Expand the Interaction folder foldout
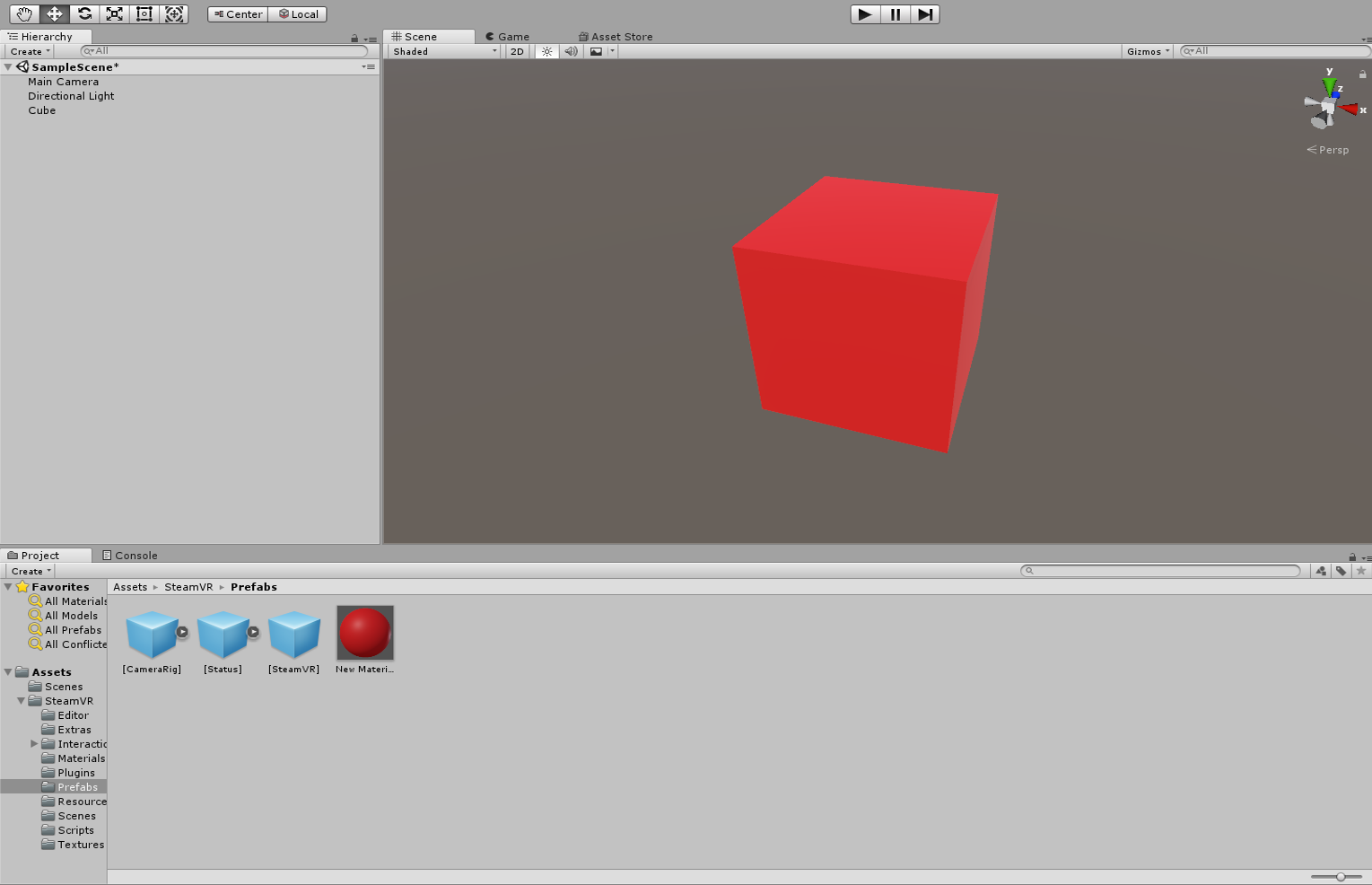 click(34, 744)
